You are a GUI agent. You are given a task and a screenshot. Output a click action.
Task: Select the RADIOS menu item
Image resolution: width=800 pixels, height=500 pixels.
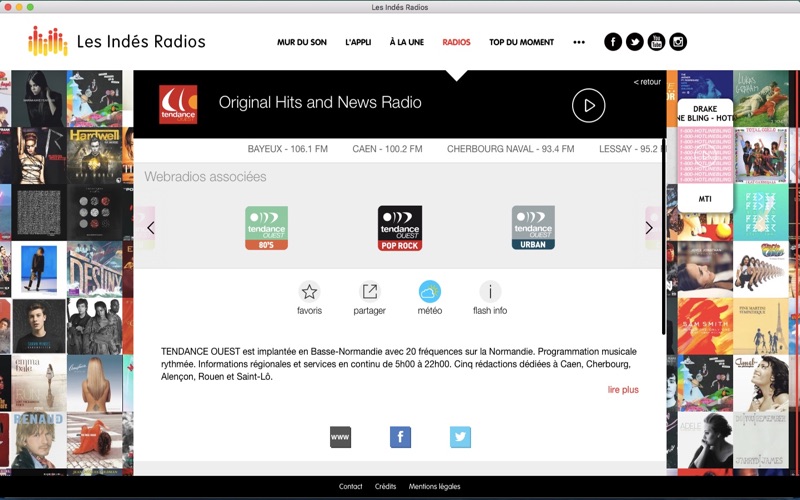[x=456, y=42]
